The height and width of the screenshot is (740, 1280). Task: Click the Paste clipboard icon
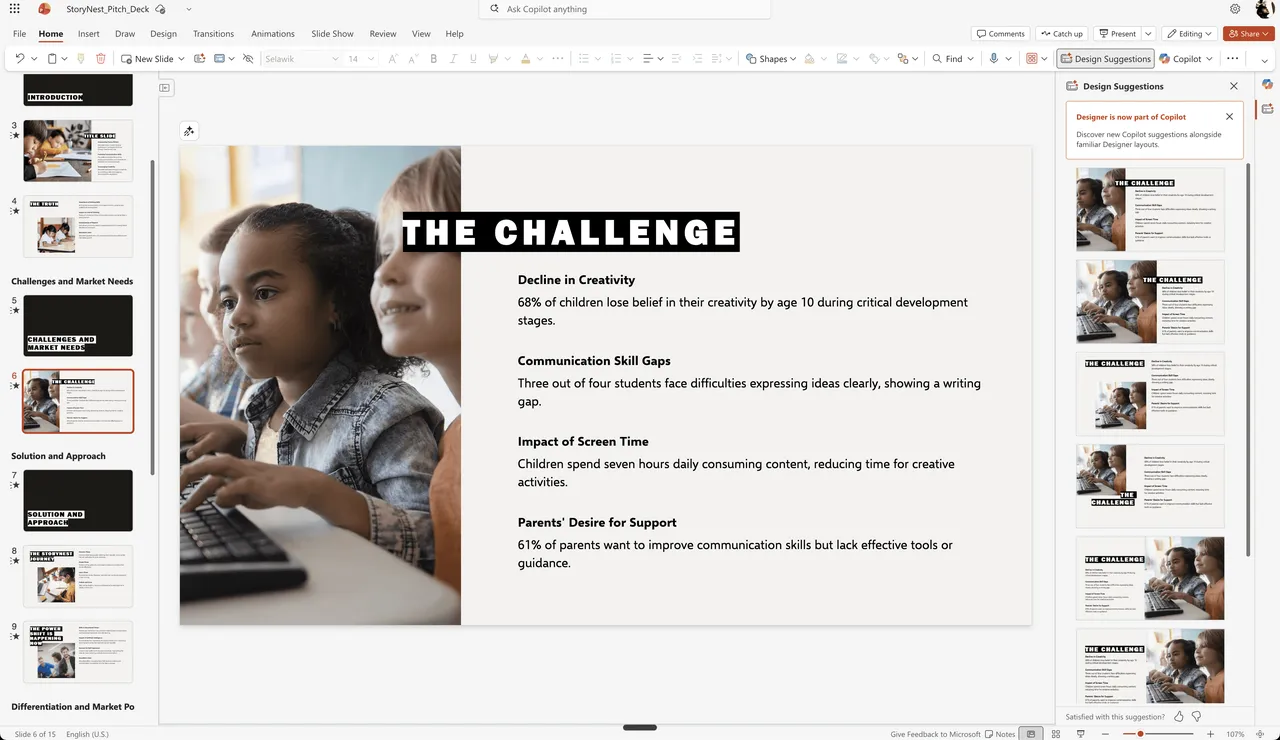(x=52, y=59)
